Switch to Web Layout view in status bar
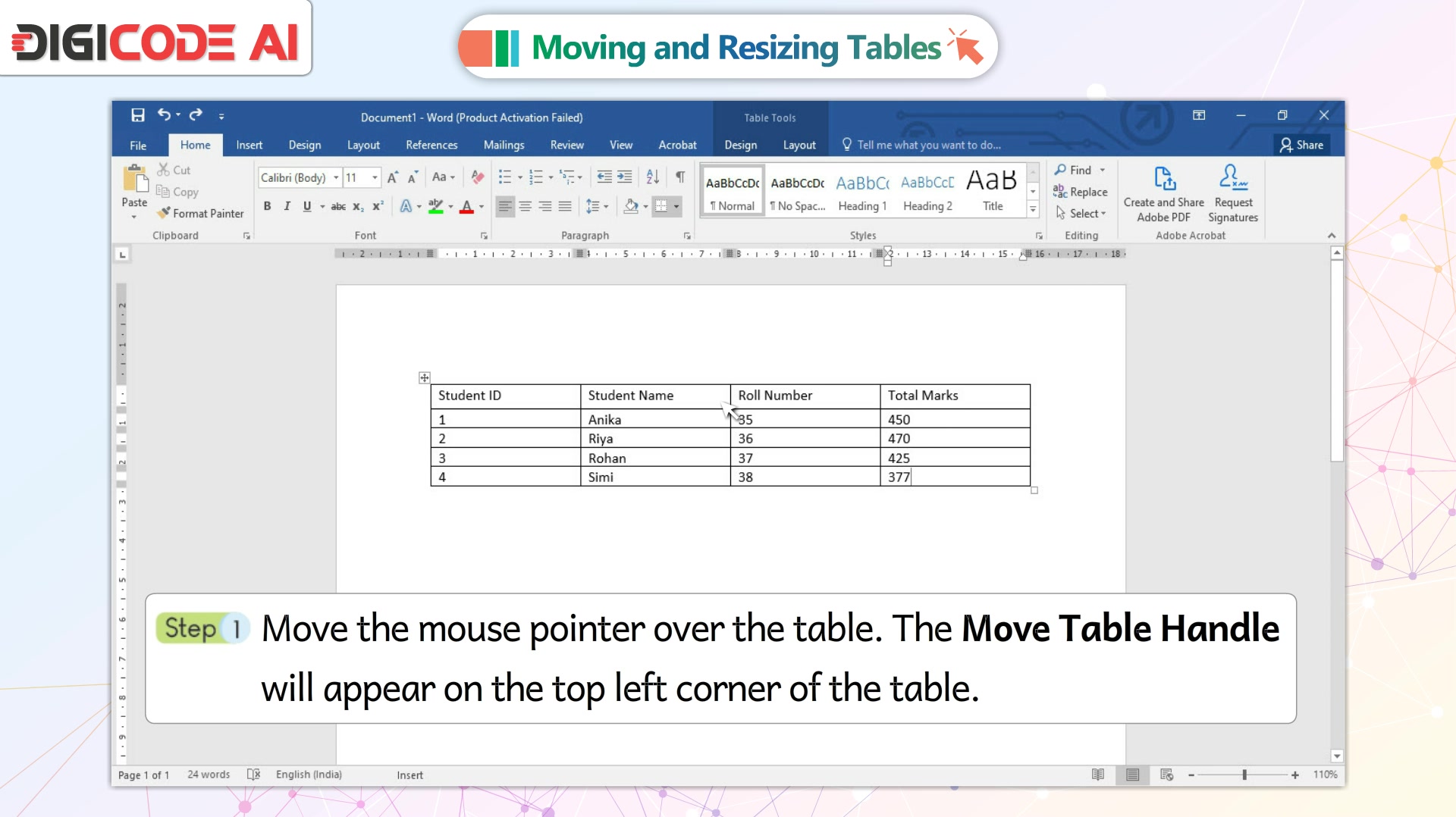The image size is (1456, 817). pos(1166,775)
